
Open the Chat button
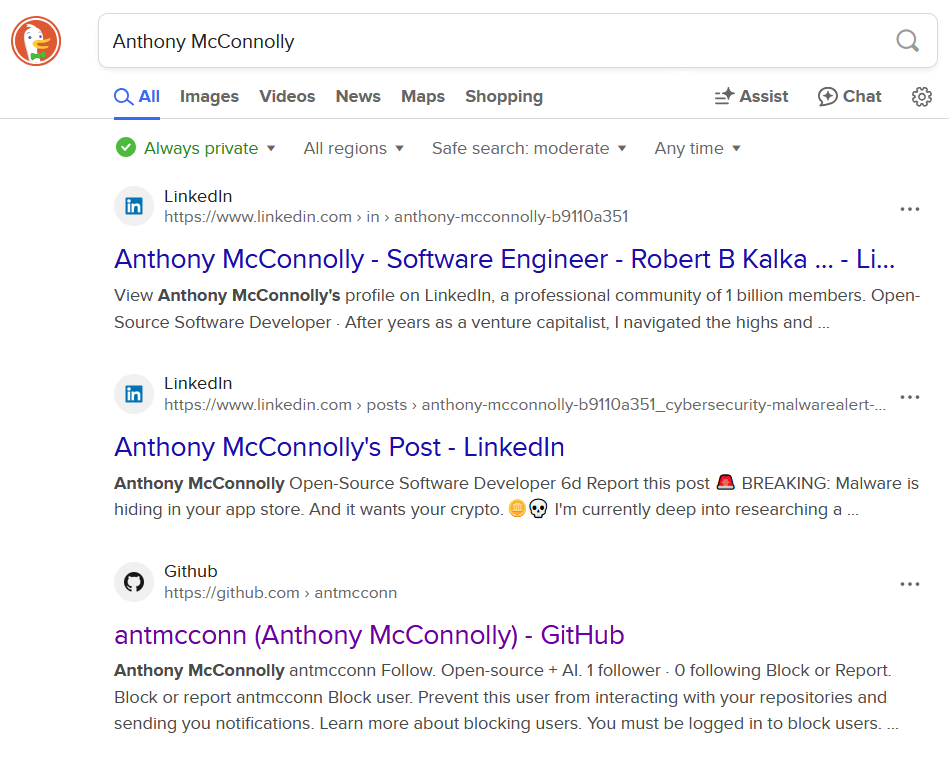(x=850, y=97)
